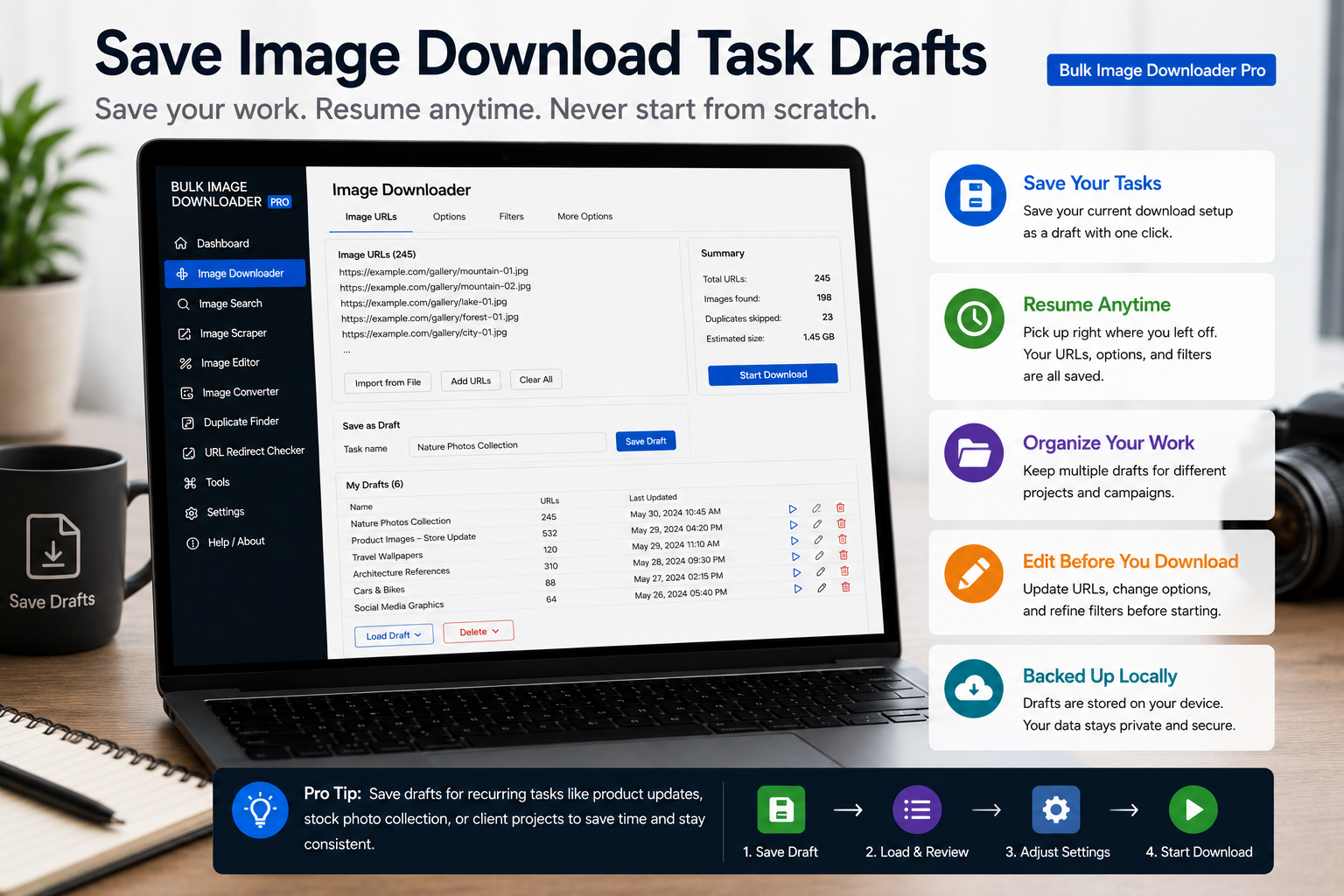Click the Edit Before You Download pencil icon

click(974, 573)
